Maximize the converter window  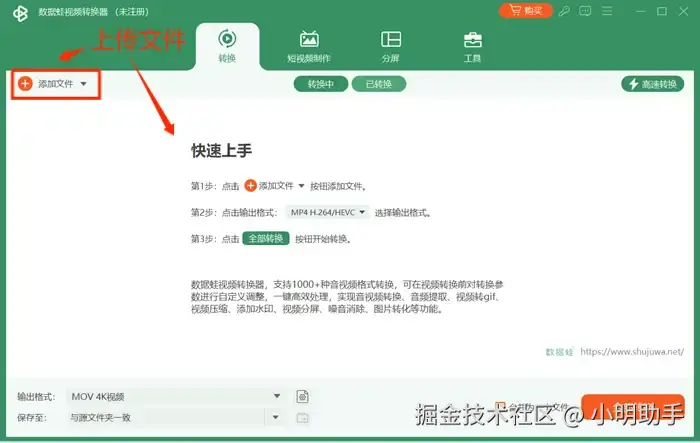[662, 11]
